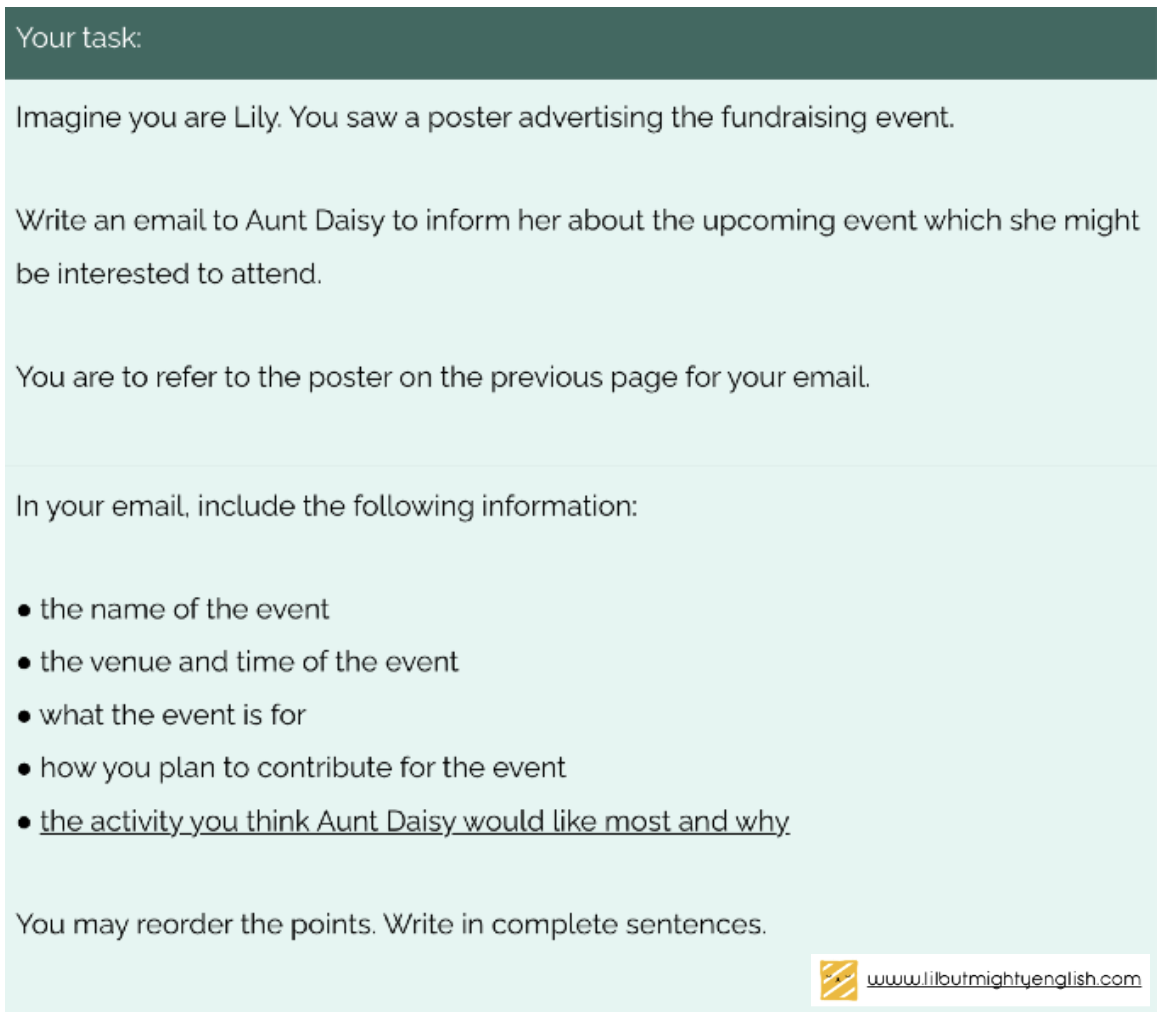Click the bullet dot before 'the name of the event'
The width and height of the screenshot is (1166, 1012).
tap(25, 610)
